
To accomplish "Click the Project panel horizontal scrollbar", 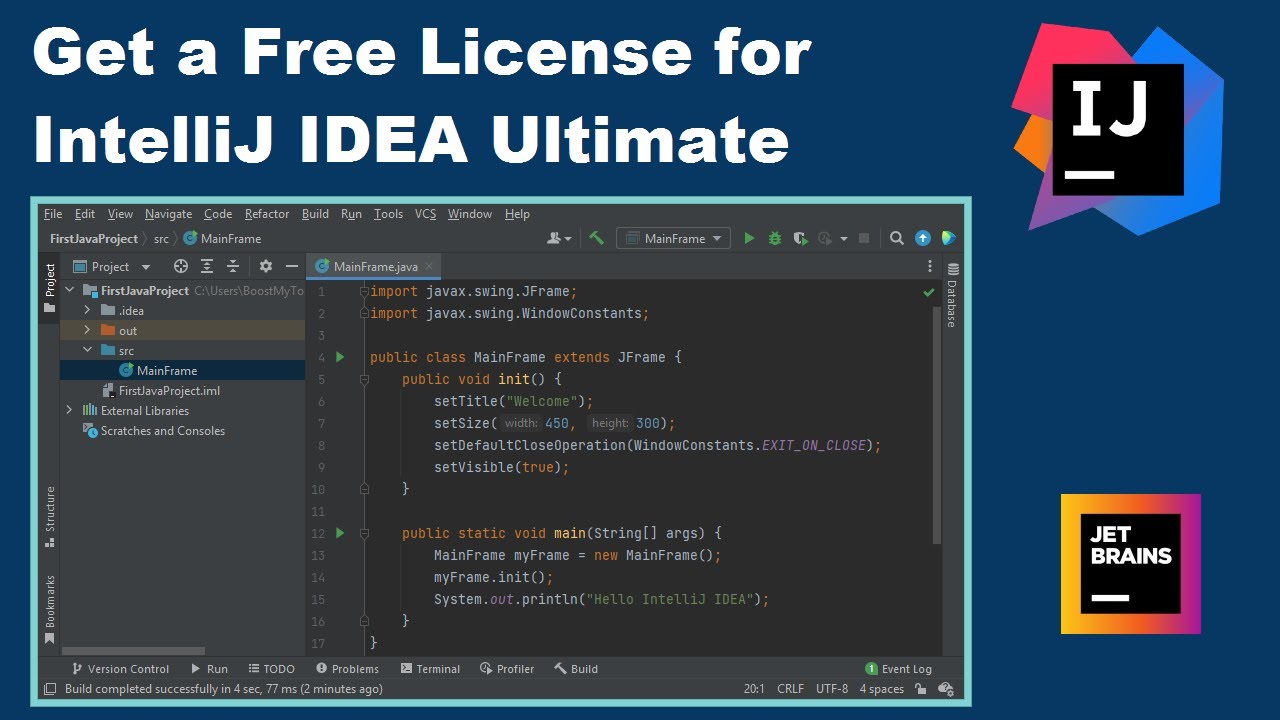I will tap(133, 651).
